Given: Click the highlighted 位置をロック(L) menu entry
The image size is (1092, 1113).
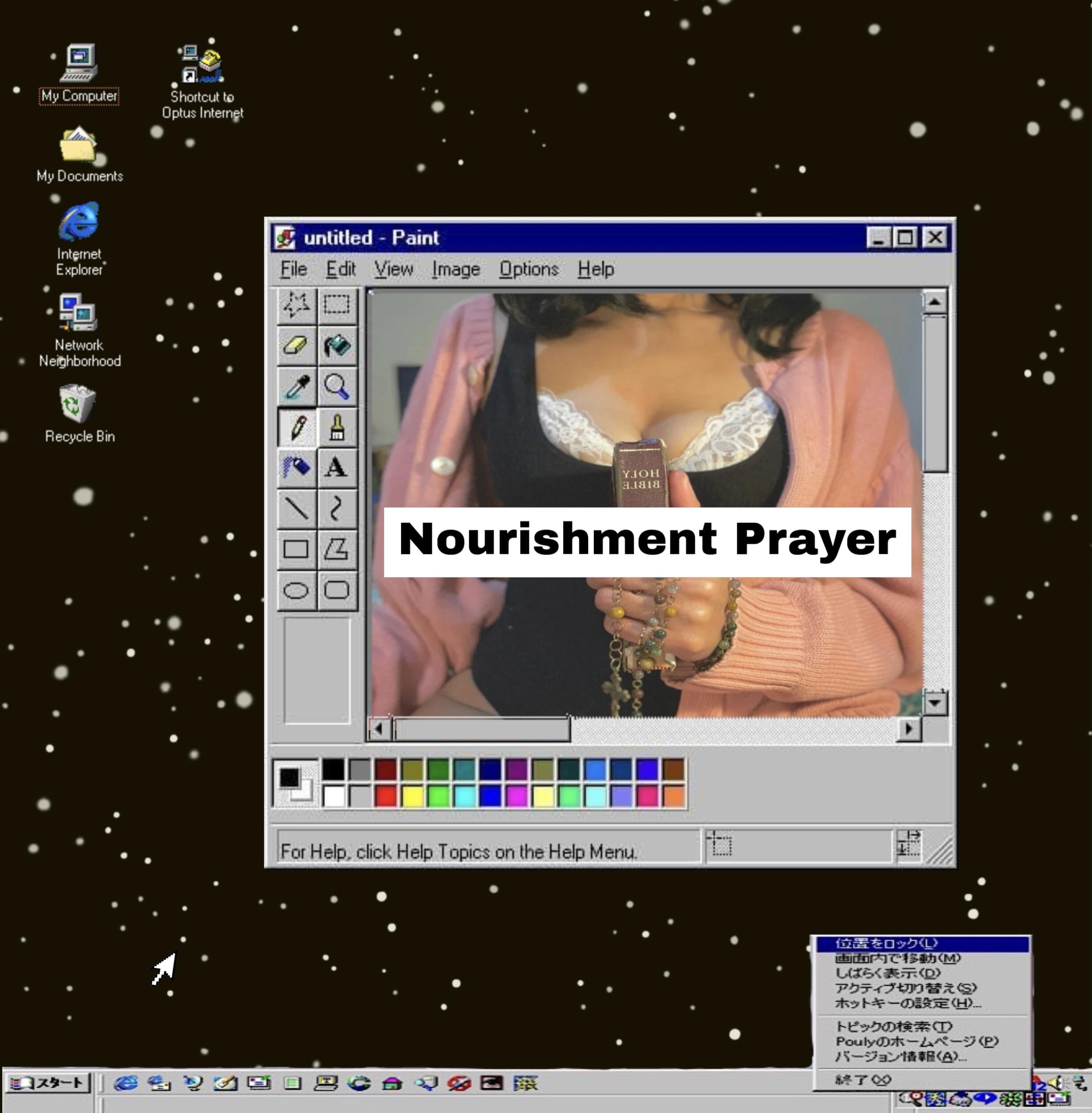Looking at the screenshot, I should pyautogui.click(x=922, y=943).
